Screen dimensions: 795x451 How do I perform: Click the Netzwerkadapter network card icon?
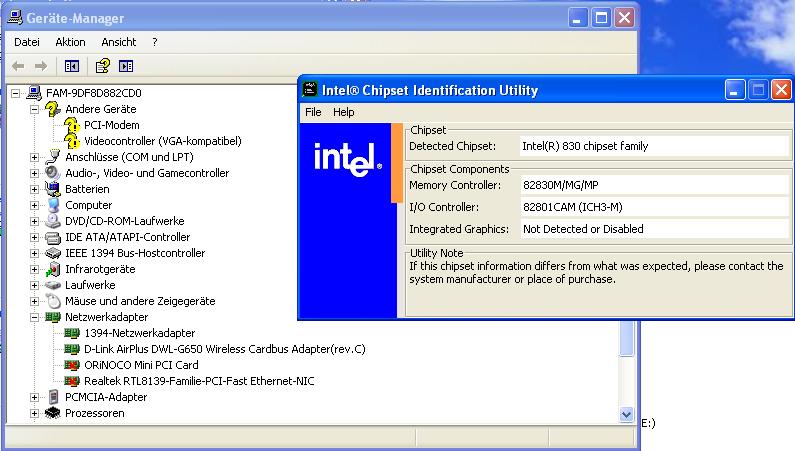tap(53, 317)
